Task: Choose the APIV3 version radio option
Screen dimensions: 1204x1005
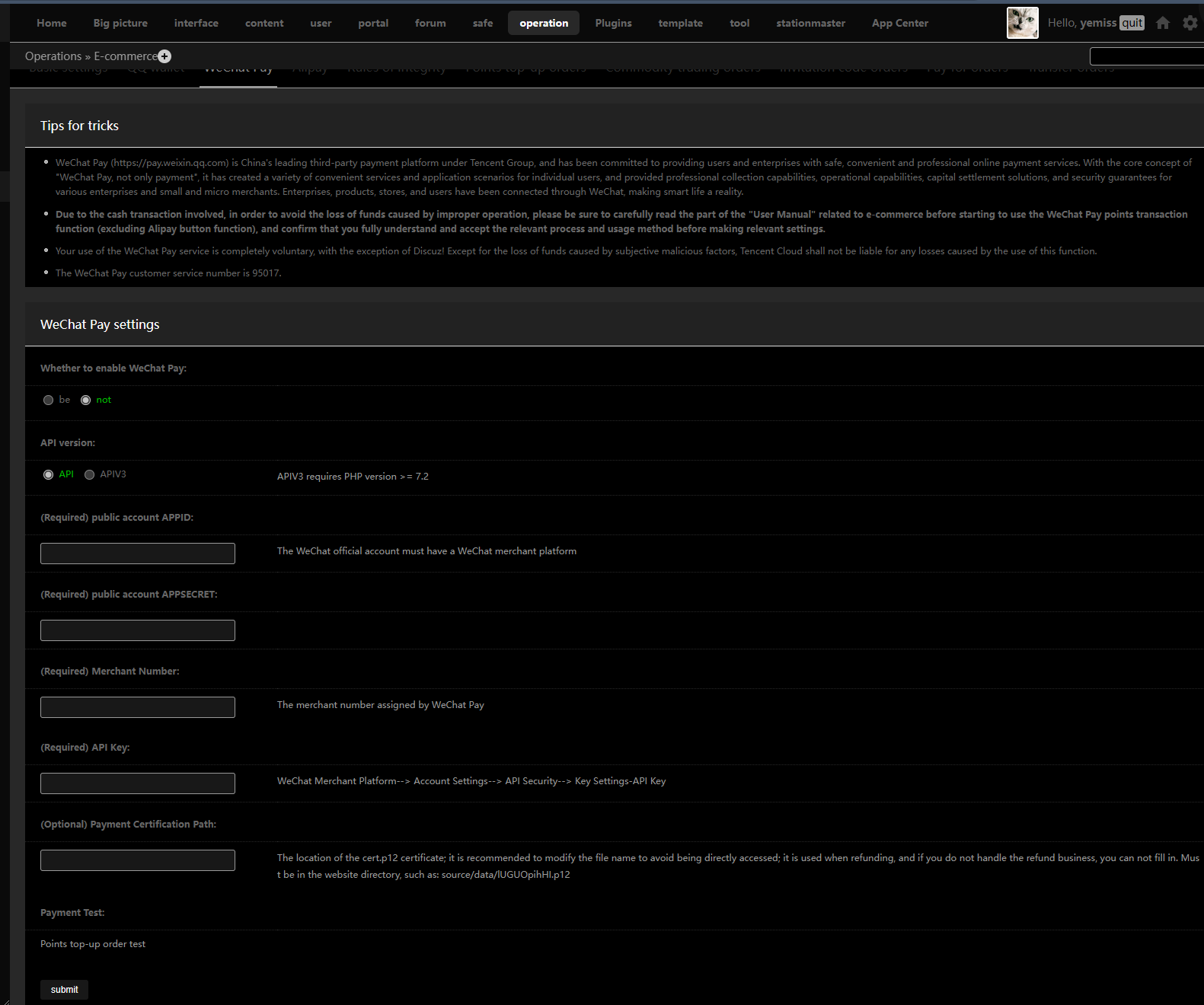Action: [x=90, y=475]
